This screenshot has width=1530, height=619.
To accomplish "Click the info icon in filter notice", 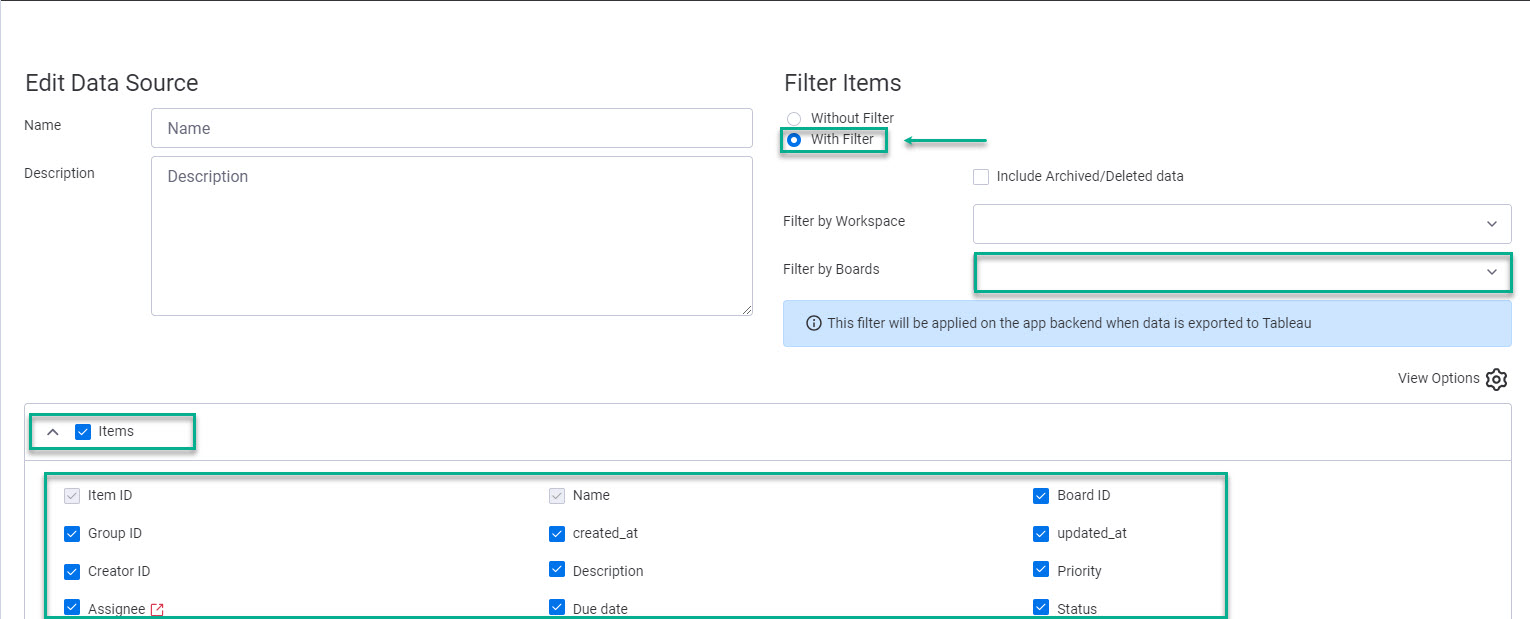I will (x=813, y=323).
